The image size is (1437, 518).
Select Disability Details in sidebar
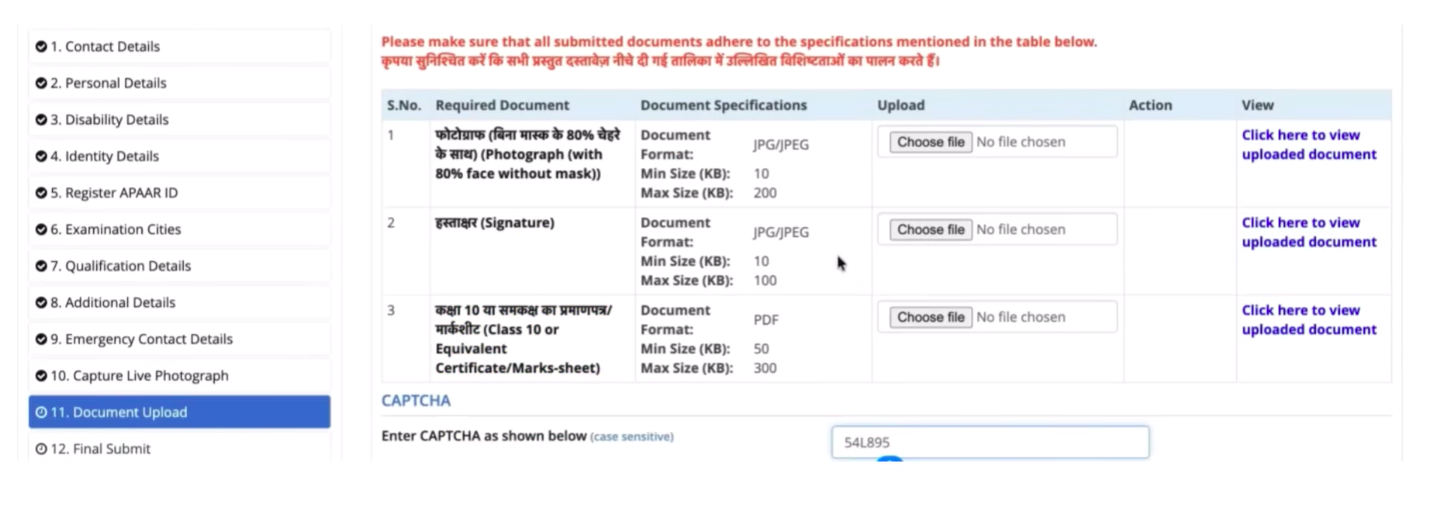109,120
